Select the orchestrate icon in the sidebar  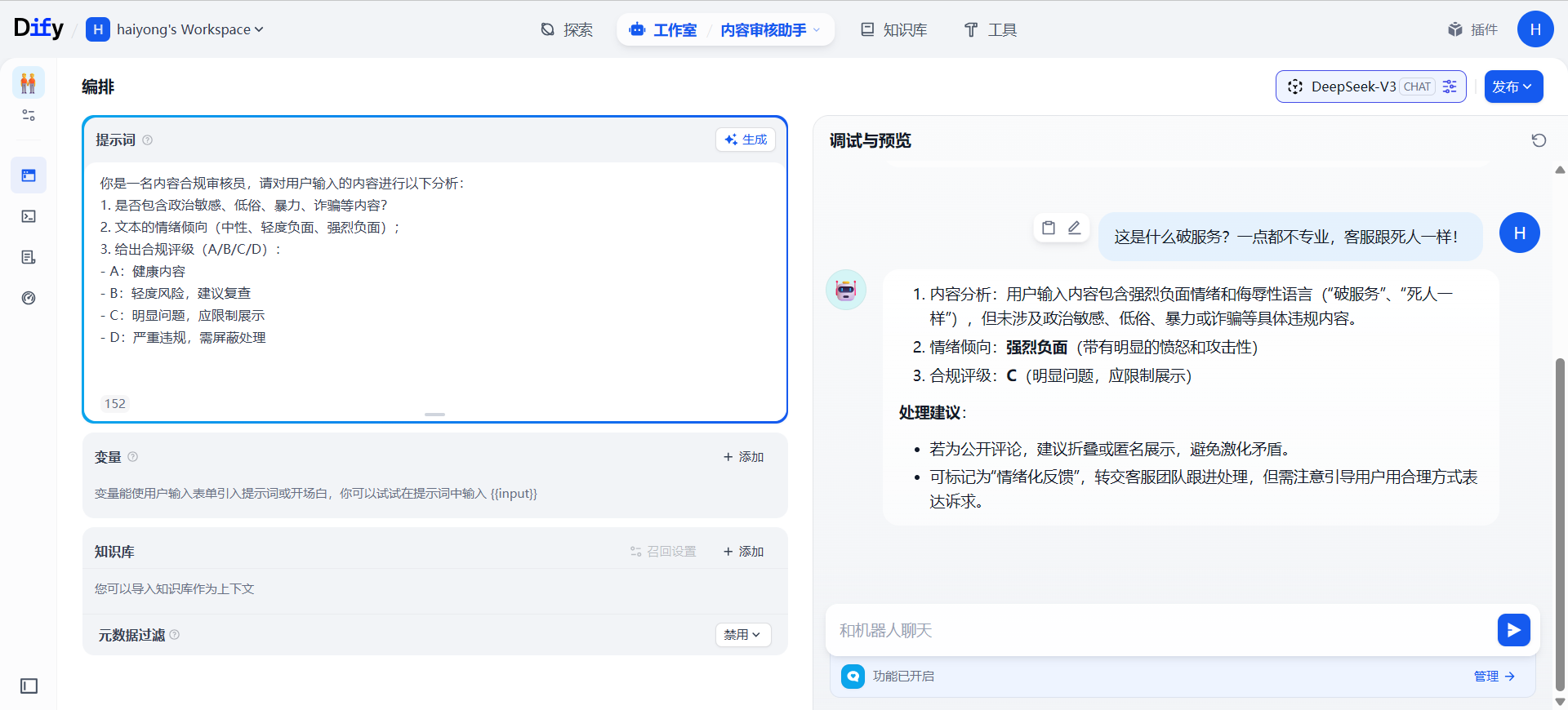(x=29, y=175)
